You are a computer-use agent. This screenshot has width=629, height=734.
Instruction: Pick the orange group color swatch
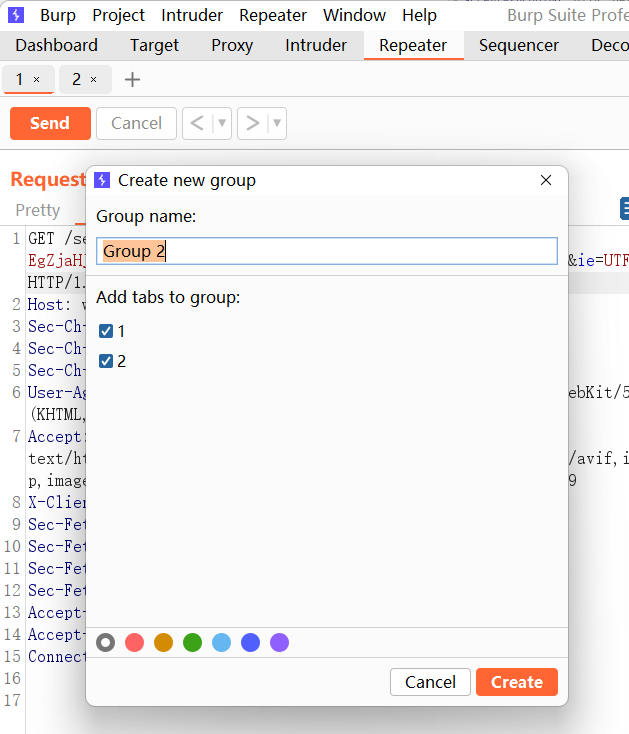163,643
